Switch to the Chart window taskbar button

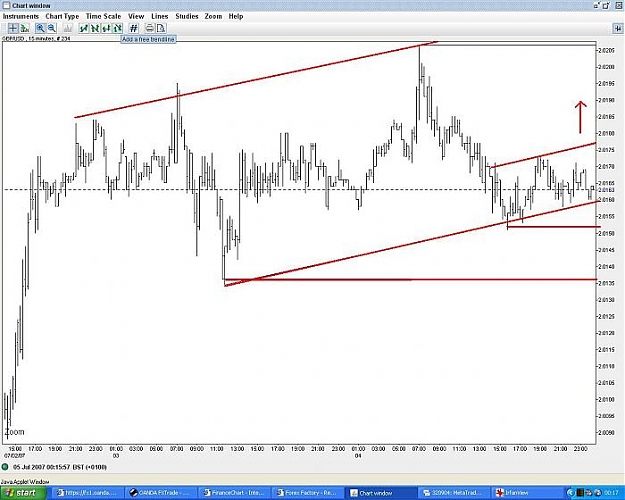[x=381, y=493]
